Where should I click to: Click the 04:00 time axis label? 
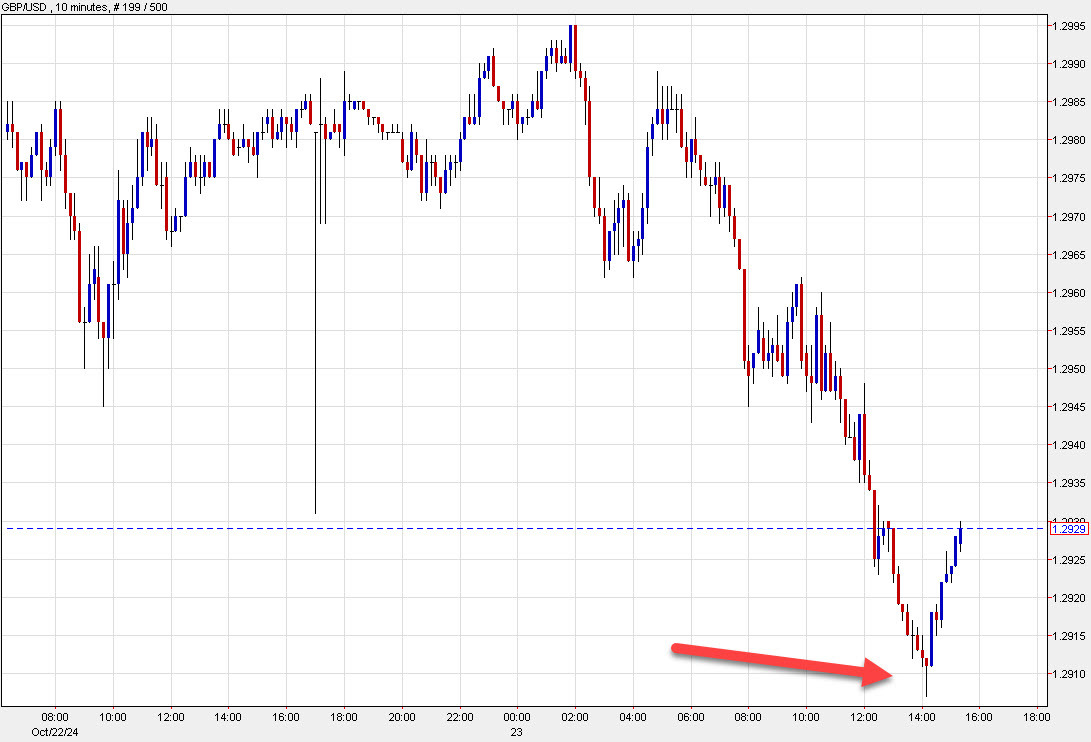click(632, 718)
